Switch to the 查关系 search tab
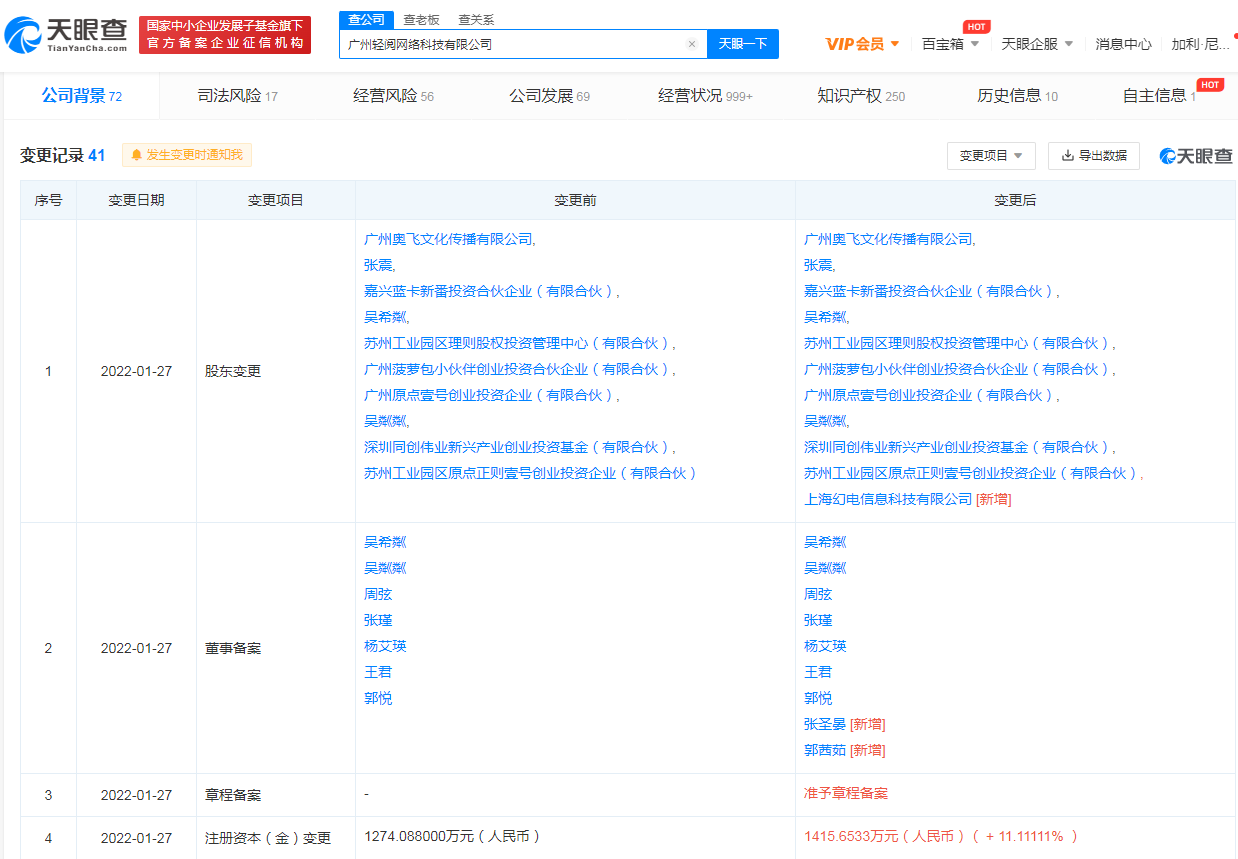Screen dimensions: 1238x859 tap(476, 20)
